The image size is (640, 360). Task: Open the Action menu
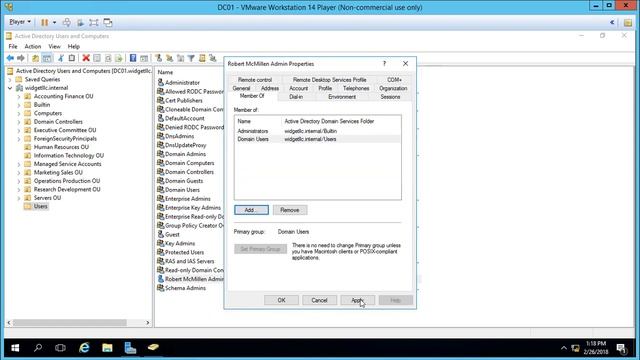tap(33, 47)
